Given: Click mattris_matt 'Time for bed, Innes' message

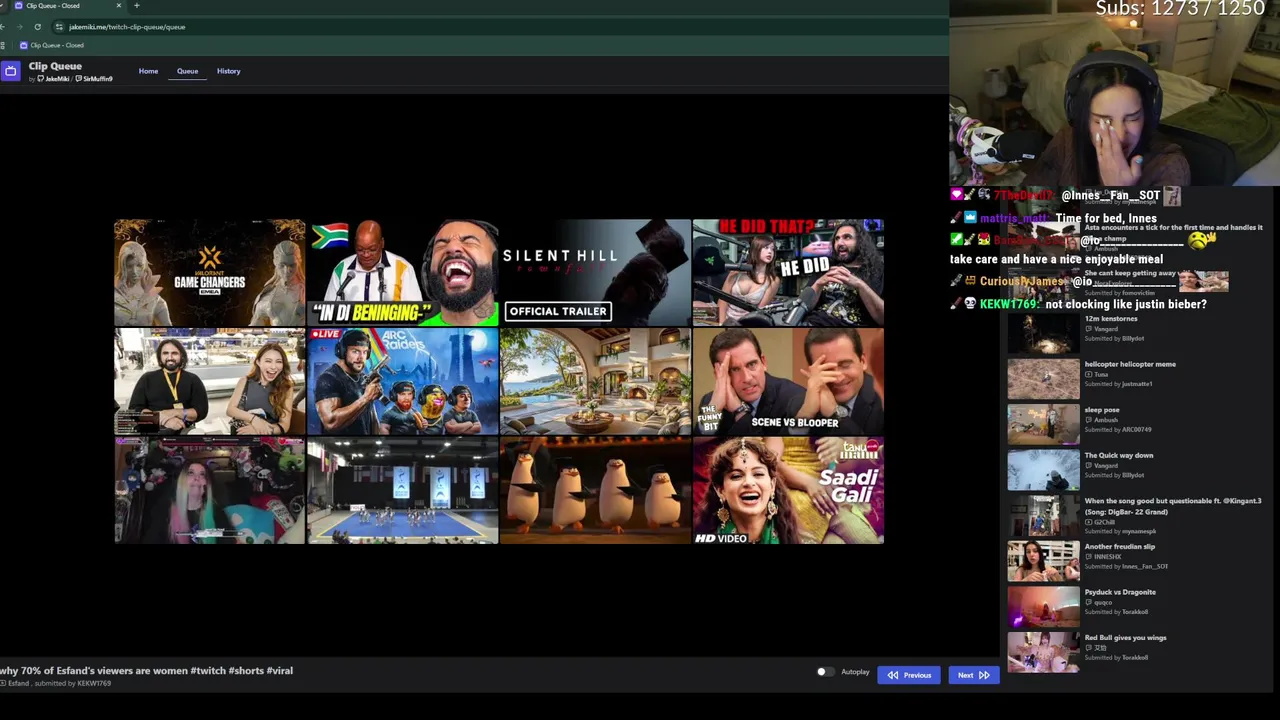Looking at the screenshot, I should (1055, 218).
